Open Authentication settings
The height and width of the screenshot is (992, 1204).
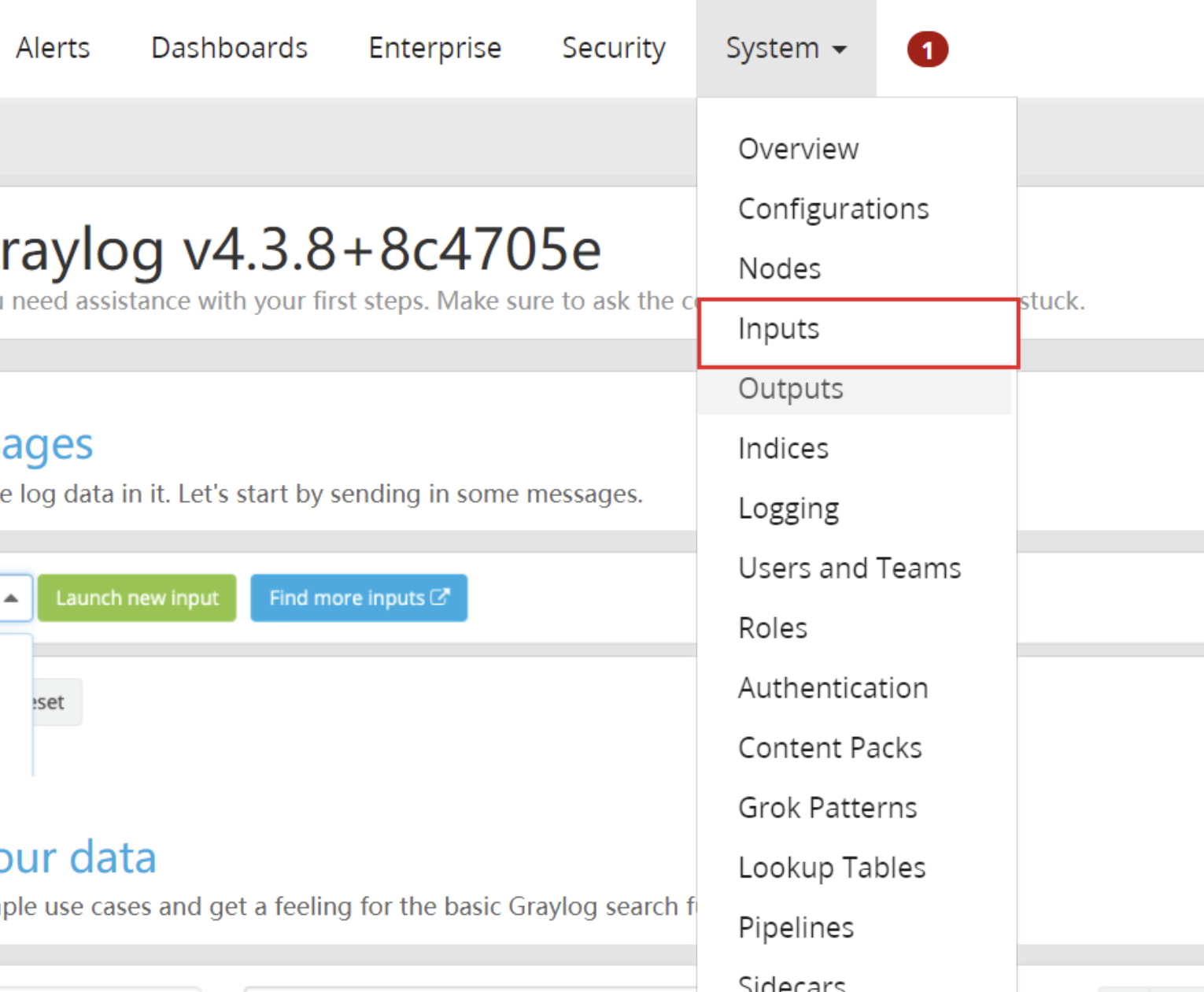pyautogui.click(x=833, y=687)
